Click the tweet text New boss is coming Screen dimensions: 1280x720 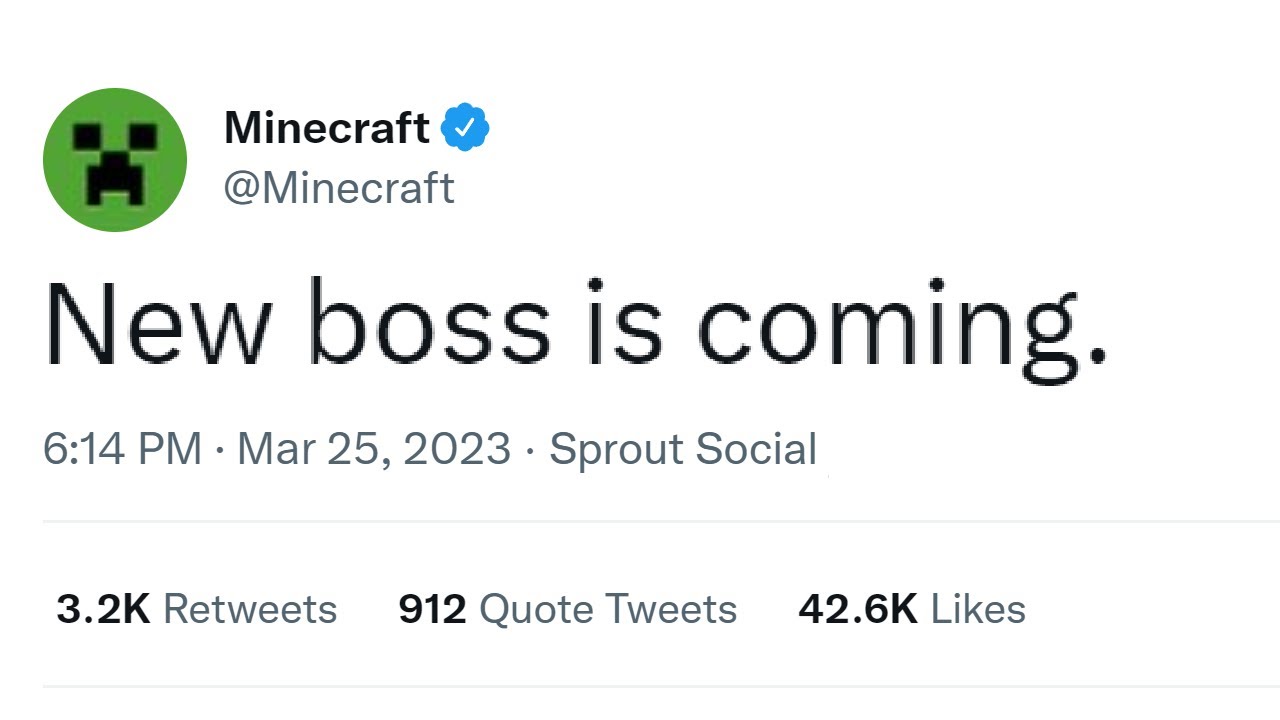coord(580,325)
